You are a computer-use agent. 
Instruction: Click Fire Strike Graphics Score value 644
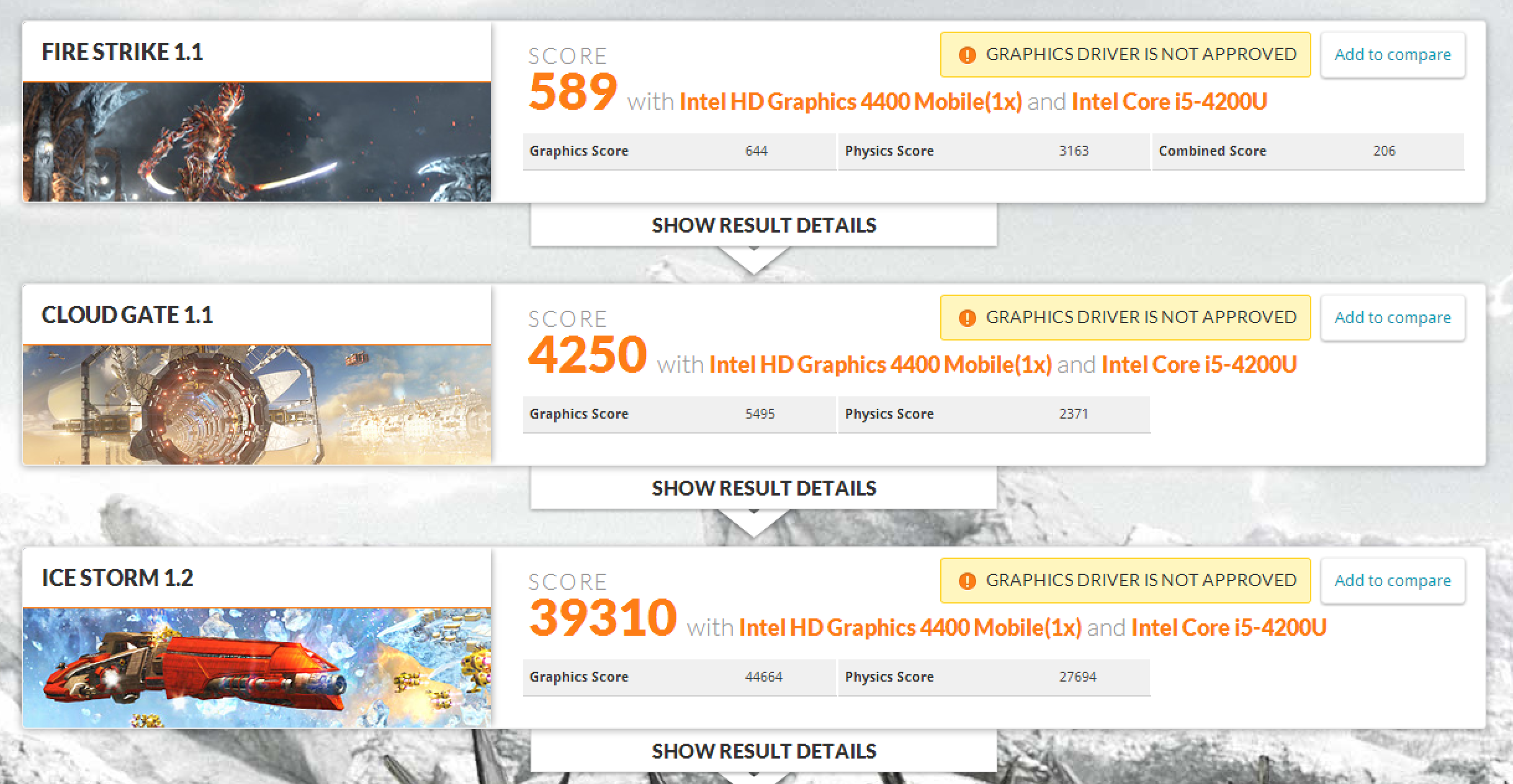[x=756, y=151]
